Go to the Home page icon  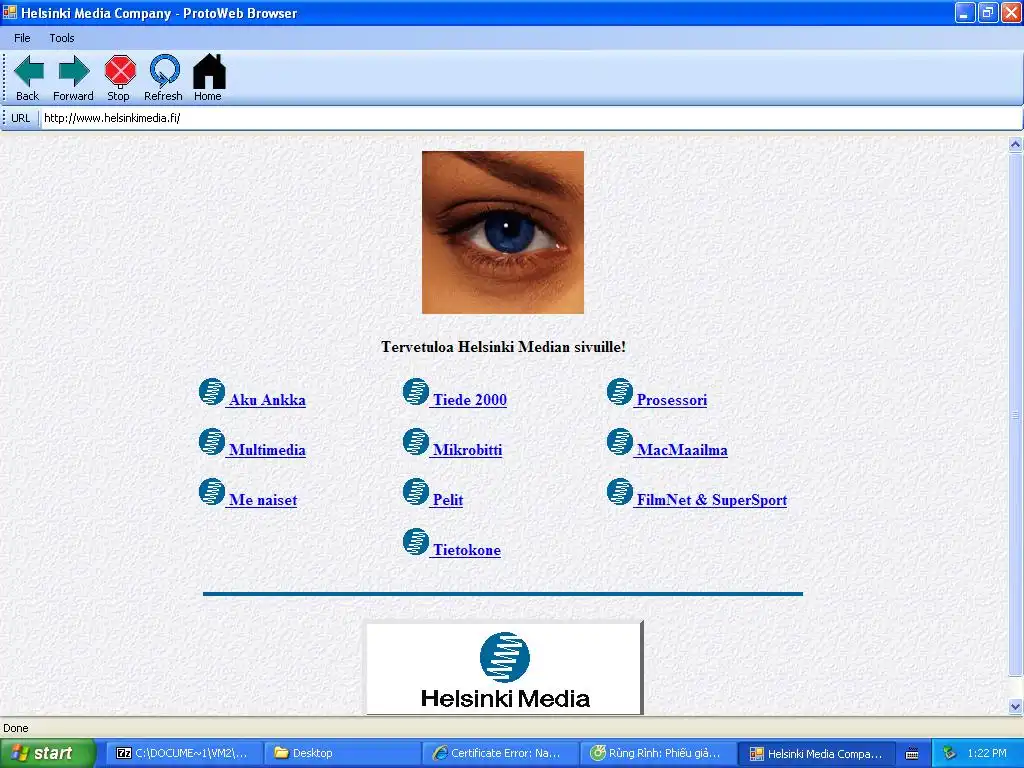[209, 78]
